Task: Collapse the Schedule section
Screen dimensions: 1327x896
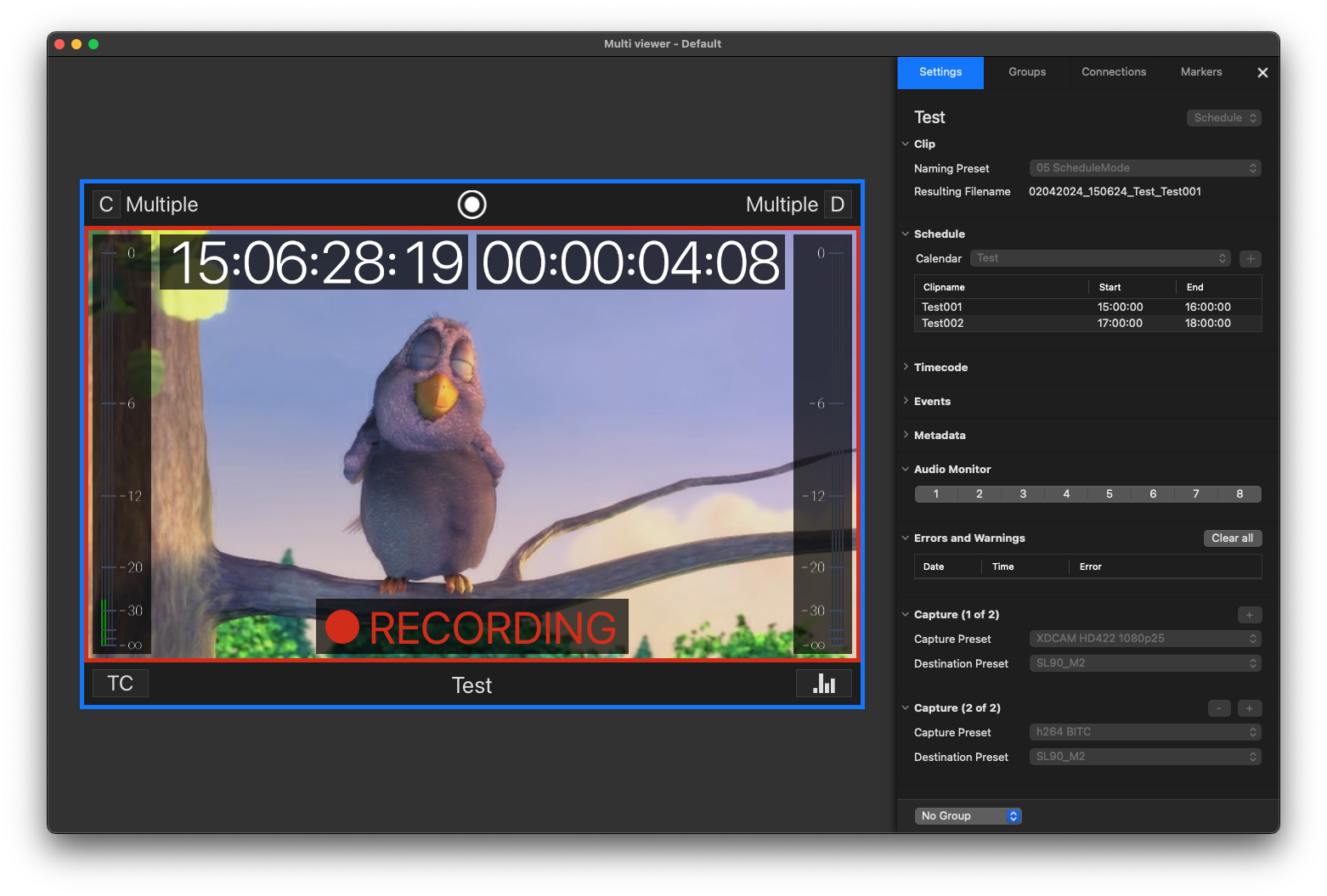Action: 906,234
